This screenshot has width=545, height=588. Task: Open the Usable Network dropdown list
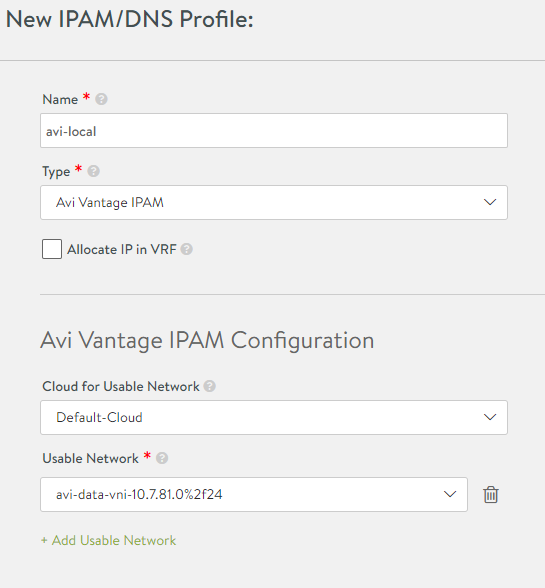(254, 494)
